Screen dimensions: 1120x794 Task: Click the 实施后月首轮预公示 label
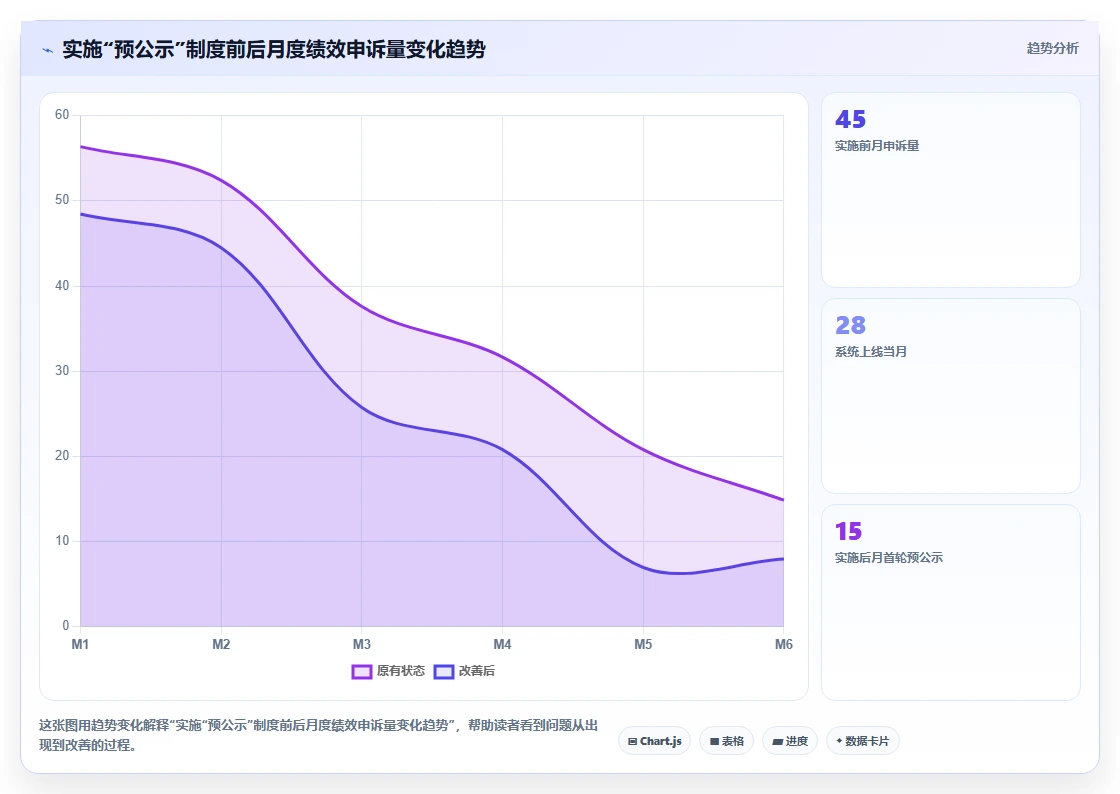point(889,558)
